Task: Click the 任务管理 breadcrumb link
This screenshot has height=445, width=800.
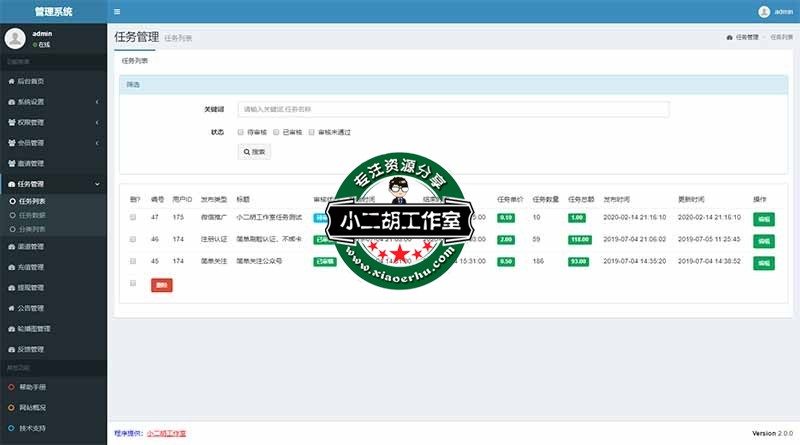Action: [747, 37]
